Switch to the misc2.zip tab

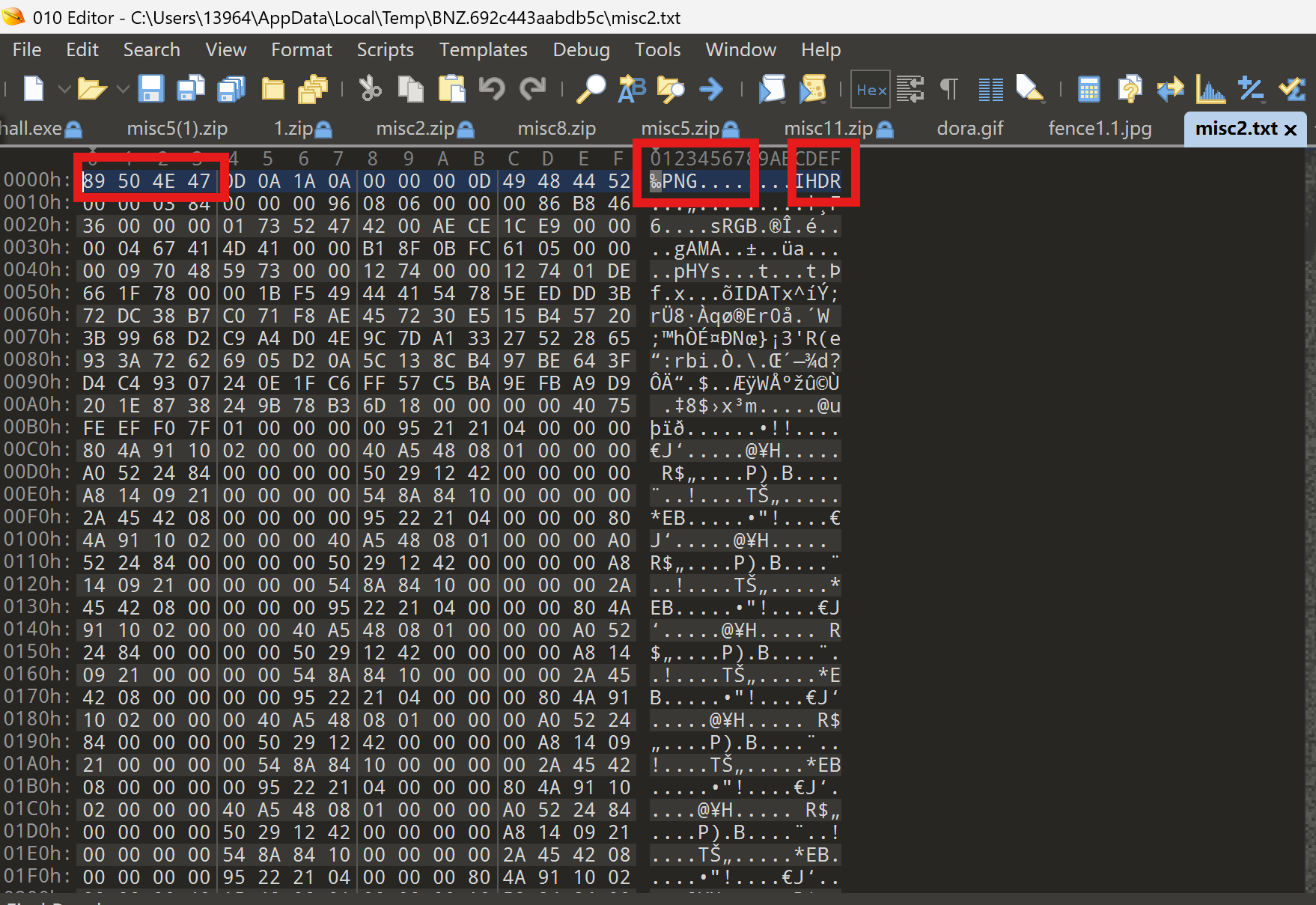pos(424,128)
